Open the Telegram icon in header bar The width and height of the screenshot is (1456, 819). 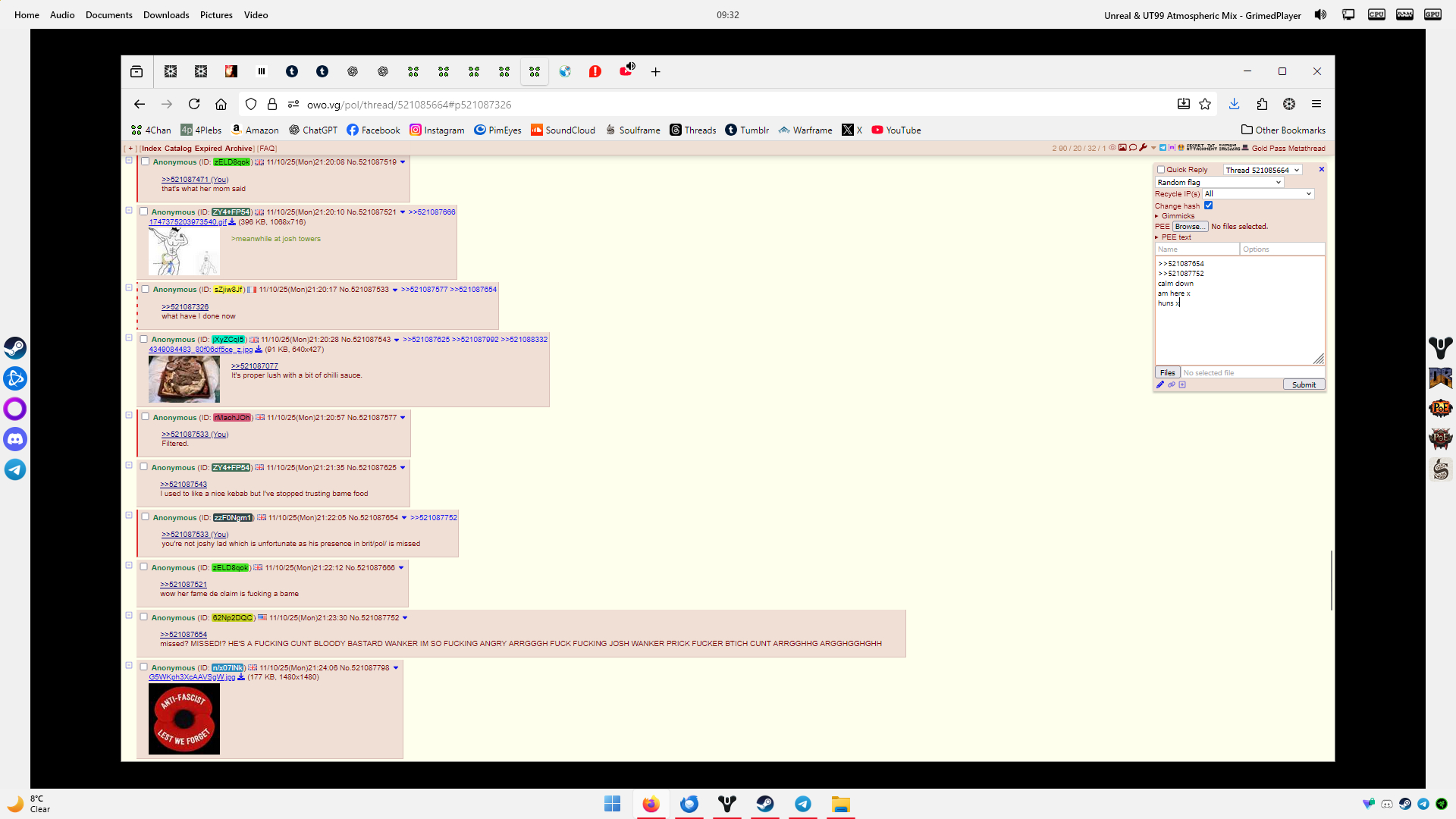(1163, 148)
